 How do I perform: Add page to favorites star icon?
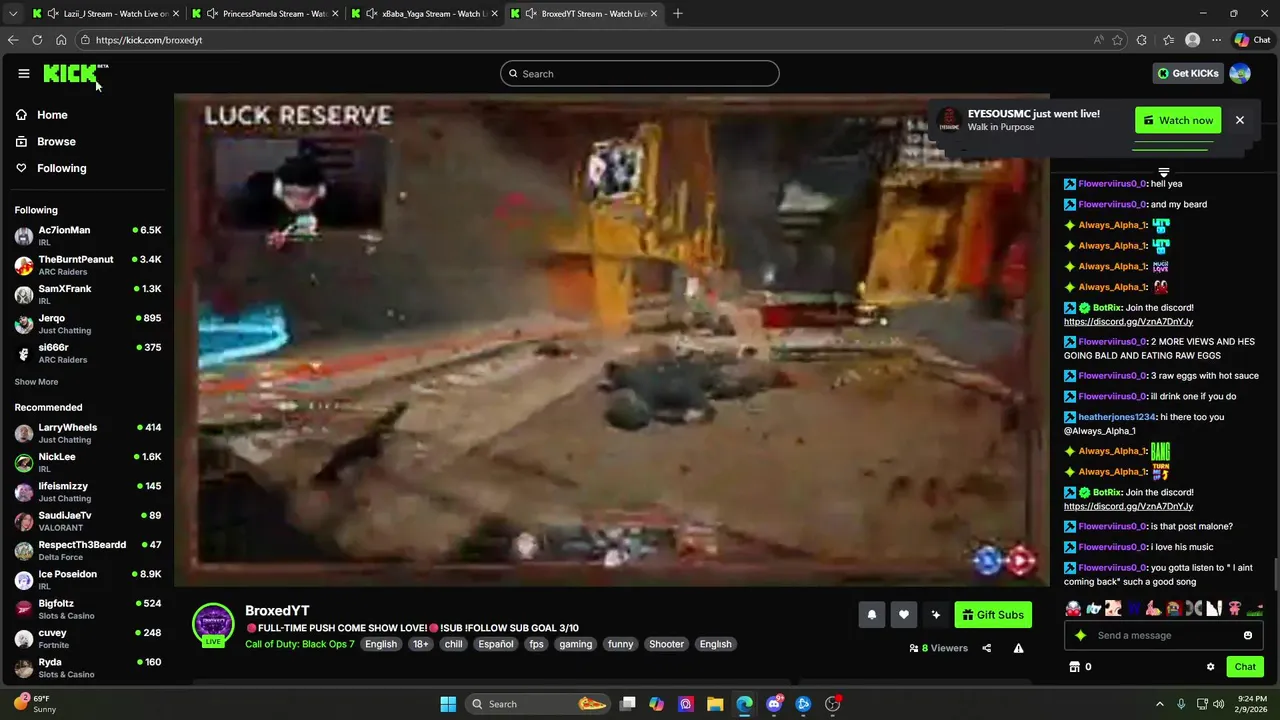(x=1117, y=40)
